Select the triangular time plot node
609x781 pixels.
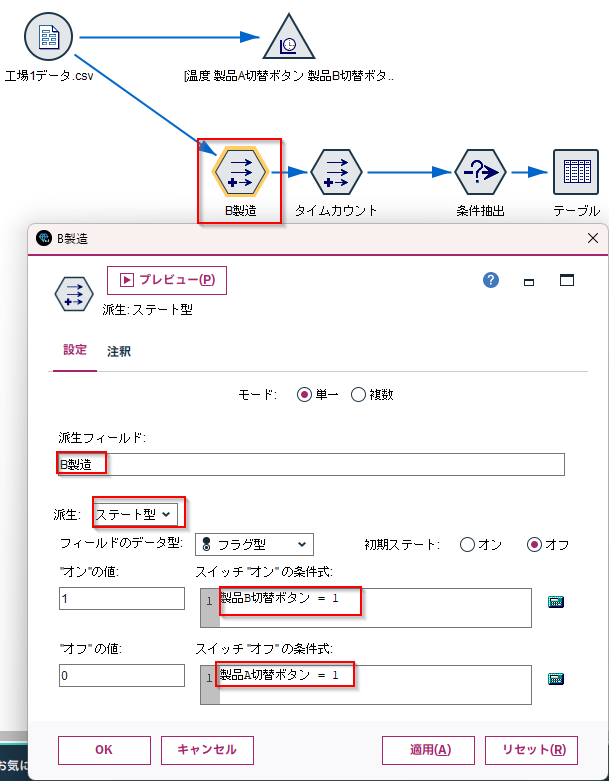289,39
